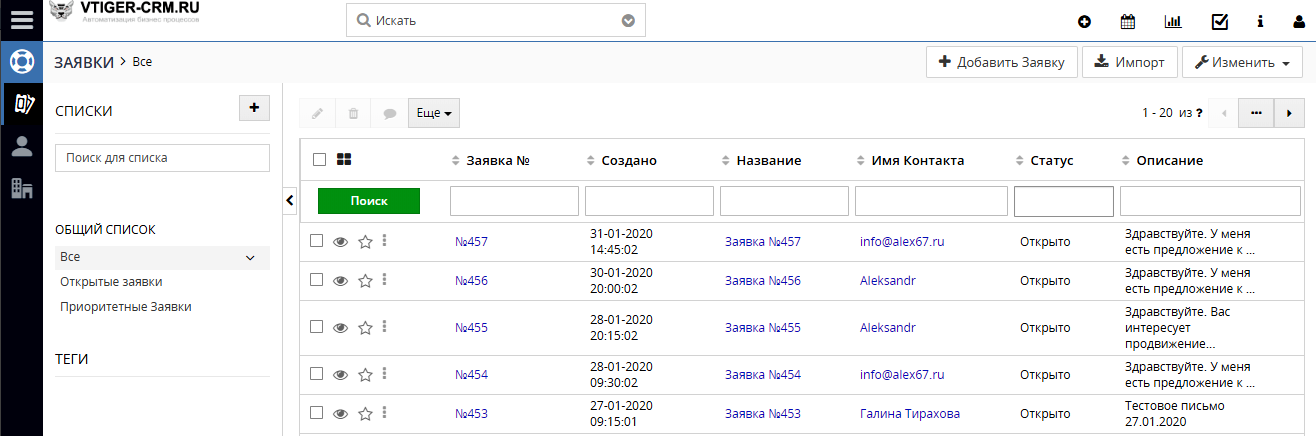Open the user profile icon
This screenshot has height=436, width=1316.
click(x=1298, y=21)
